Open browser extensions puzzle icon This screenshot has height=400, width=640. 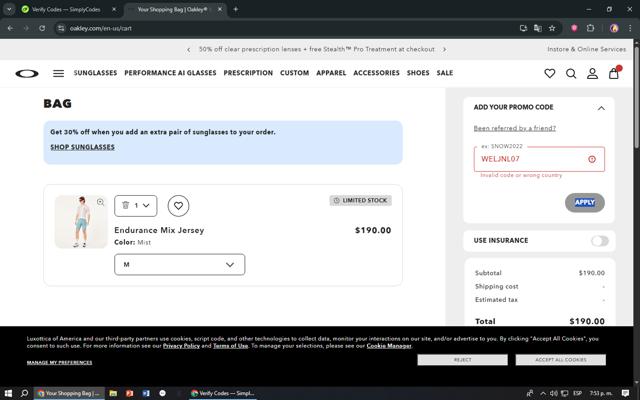point(590,28)
